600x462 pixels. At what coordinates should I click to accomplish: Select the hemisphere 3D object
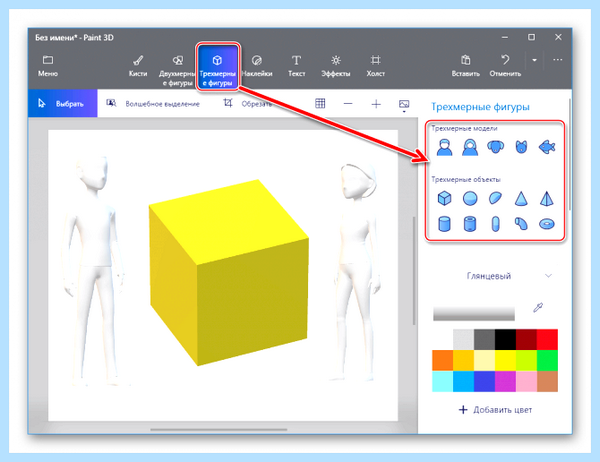pos(496,198)
